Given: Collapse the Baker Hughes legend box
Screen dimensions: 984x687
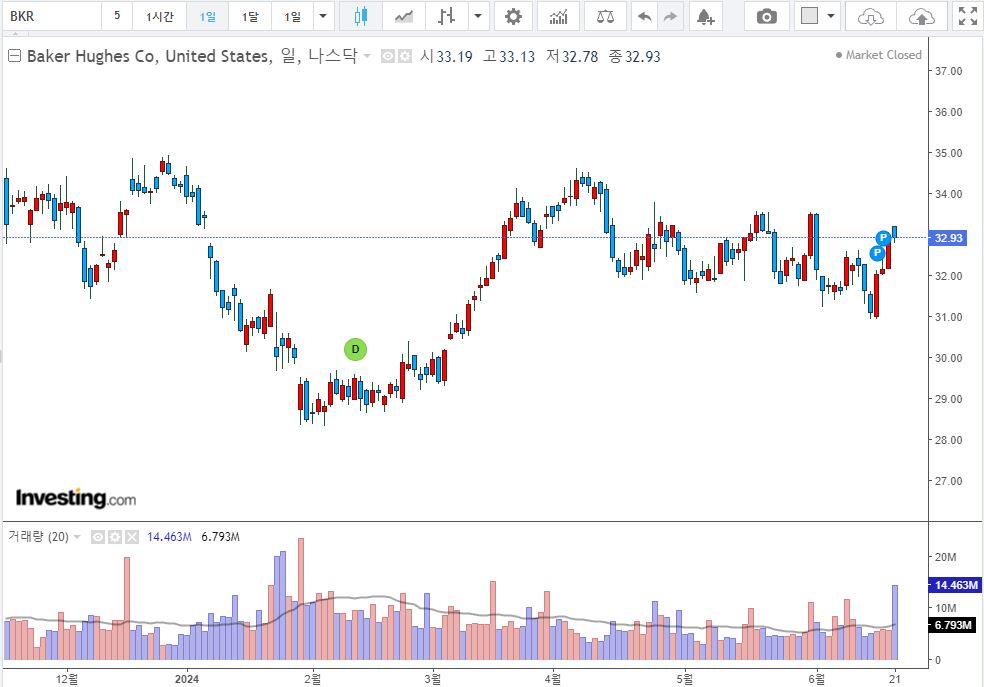Looking at the screenshot, I should (14, 56).
